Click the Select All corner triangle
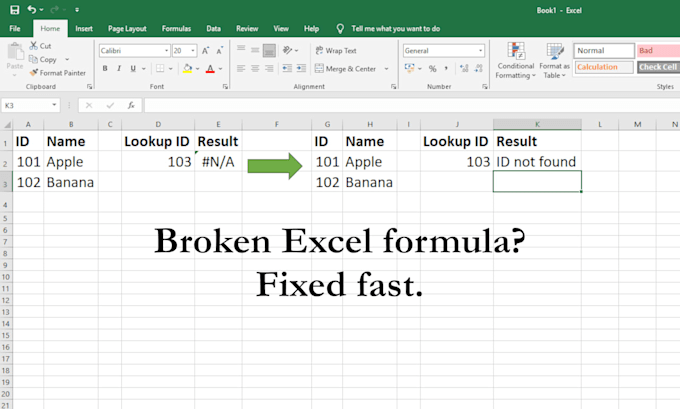 click(x=7, y=125)
